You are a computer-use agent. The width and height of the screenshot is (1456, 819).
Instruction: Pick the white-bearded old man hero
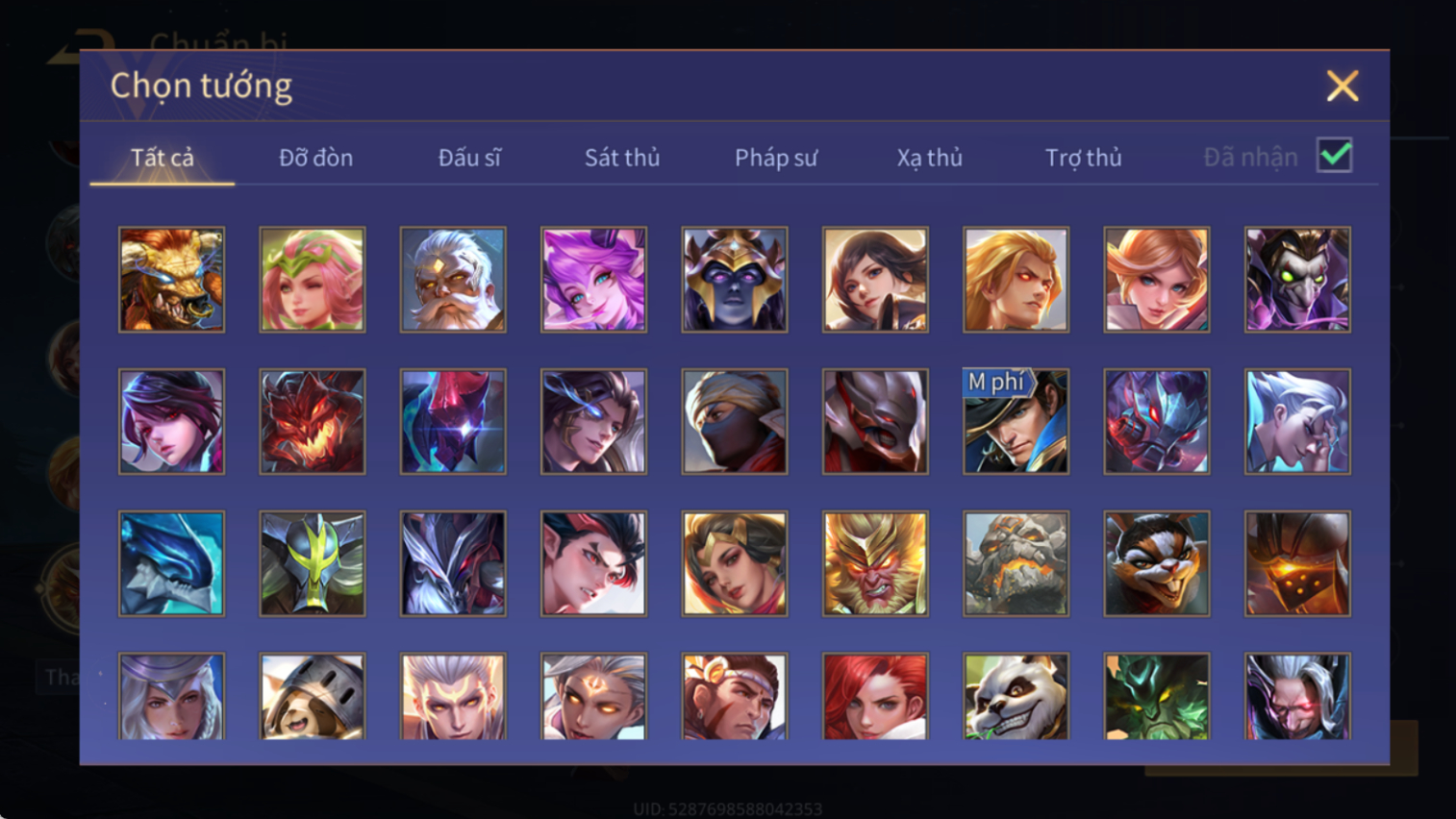(x=453, y=280)
